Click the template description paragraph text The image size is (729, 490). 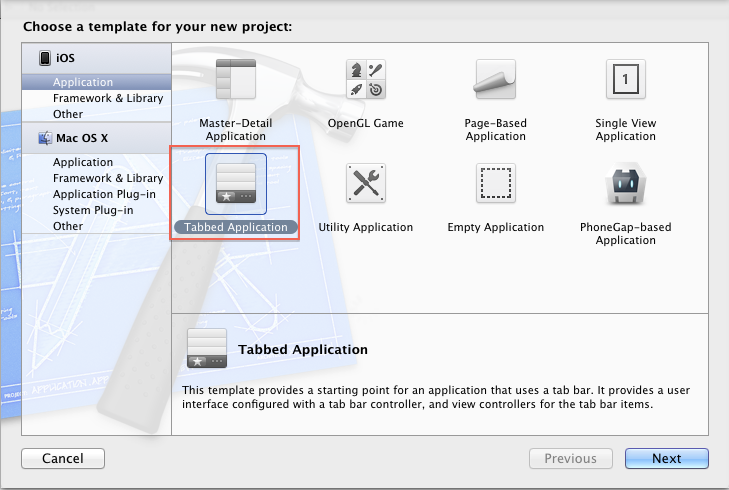pos(436,397)
